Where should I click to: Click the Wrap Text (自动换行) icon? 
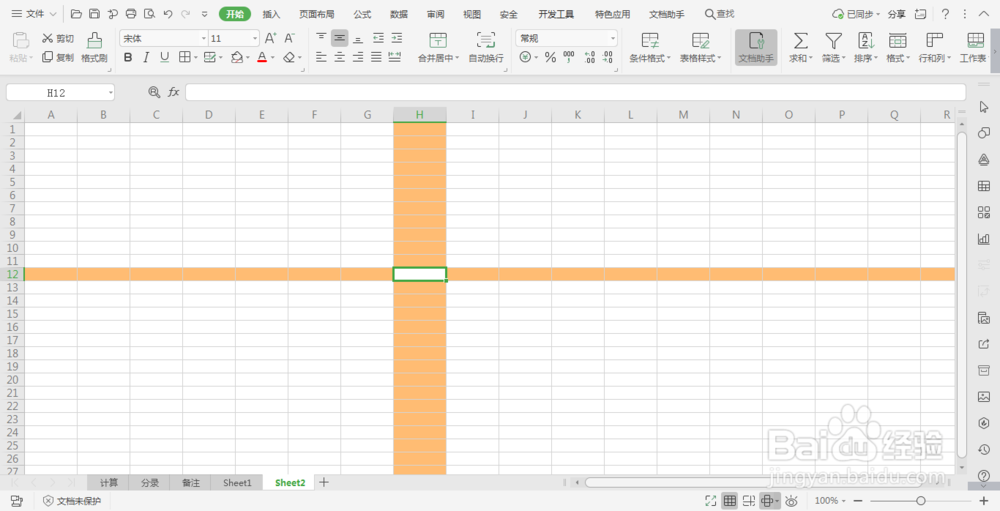486,40
